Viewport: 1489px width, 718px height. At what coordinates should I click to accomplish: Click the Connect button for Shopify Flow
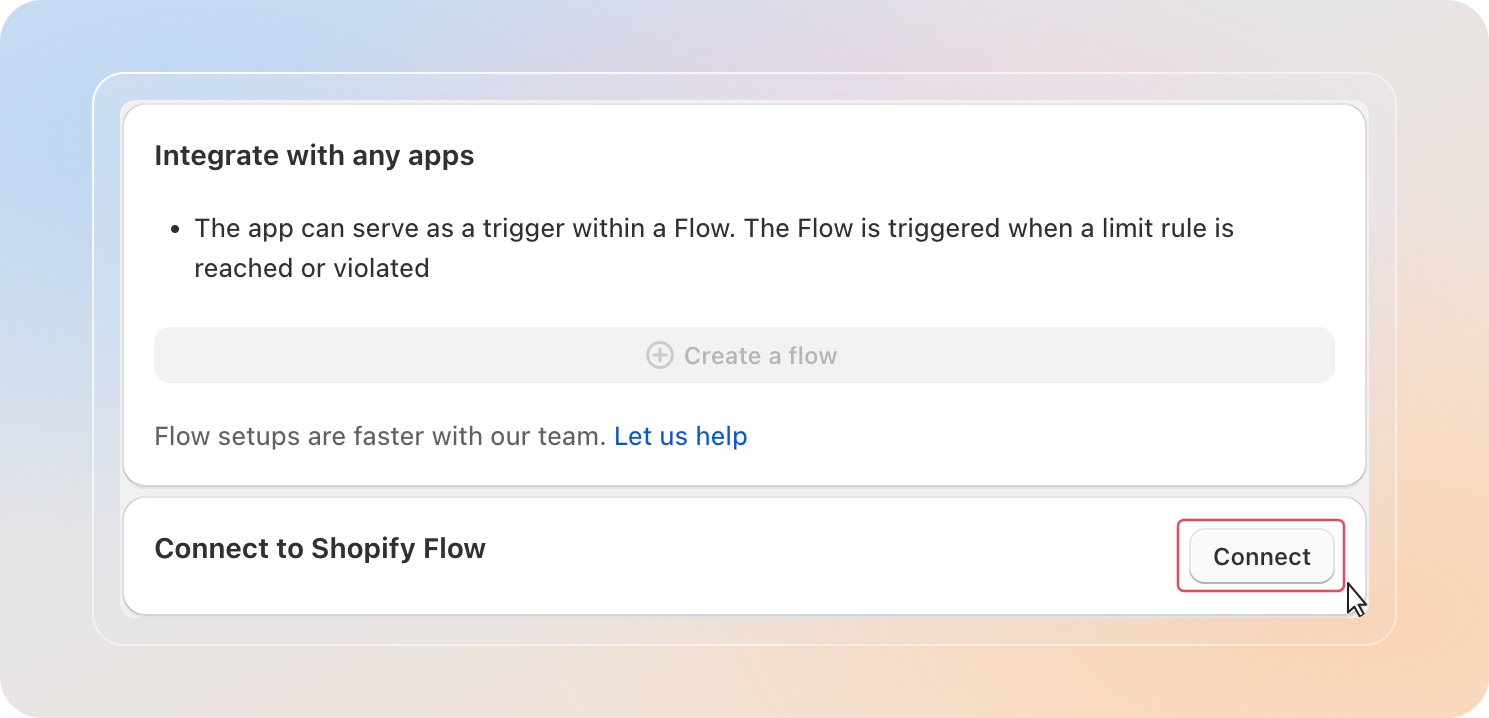tap(1261, 556)
